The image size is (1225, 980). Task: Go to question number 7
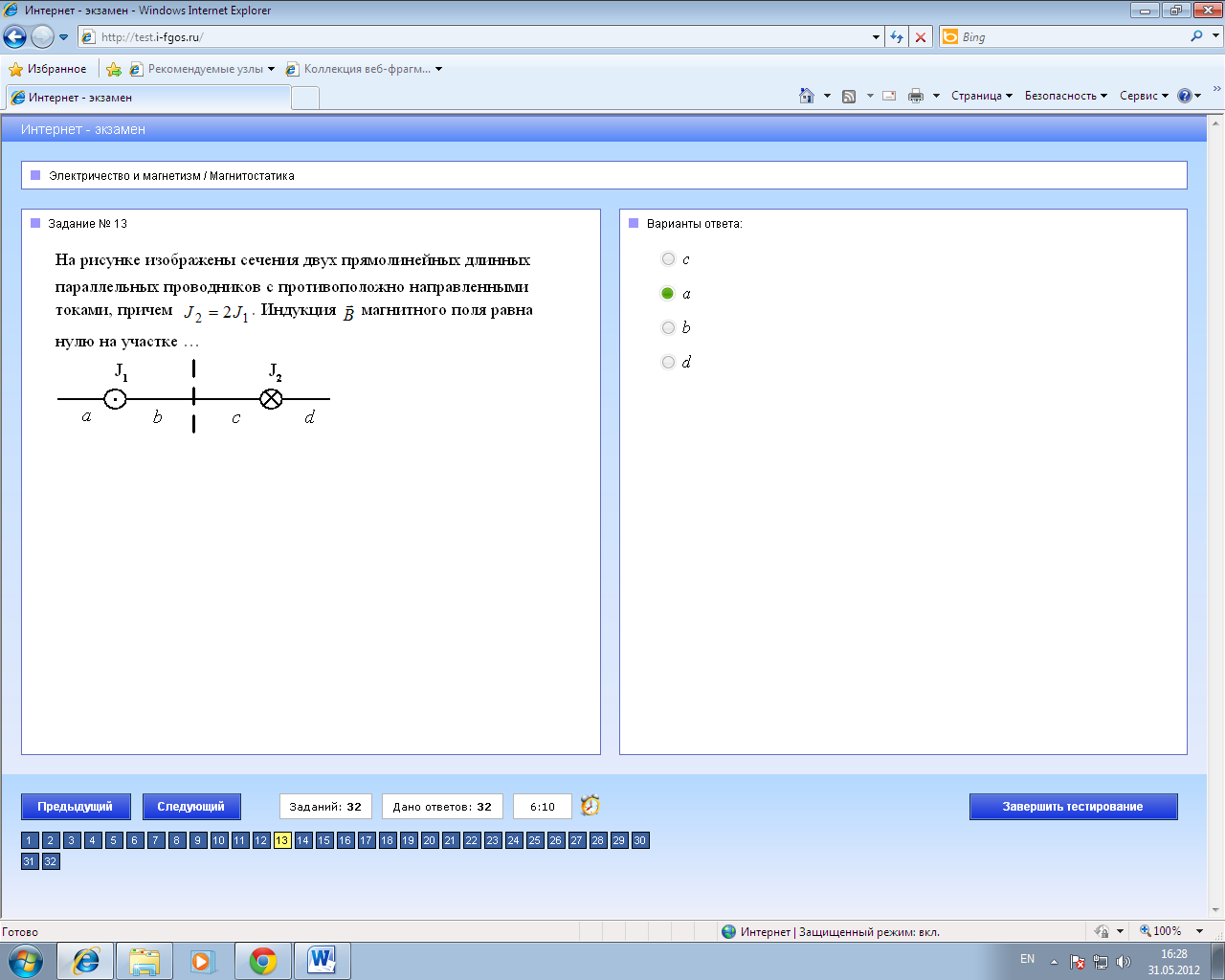[x=156, y=840]
